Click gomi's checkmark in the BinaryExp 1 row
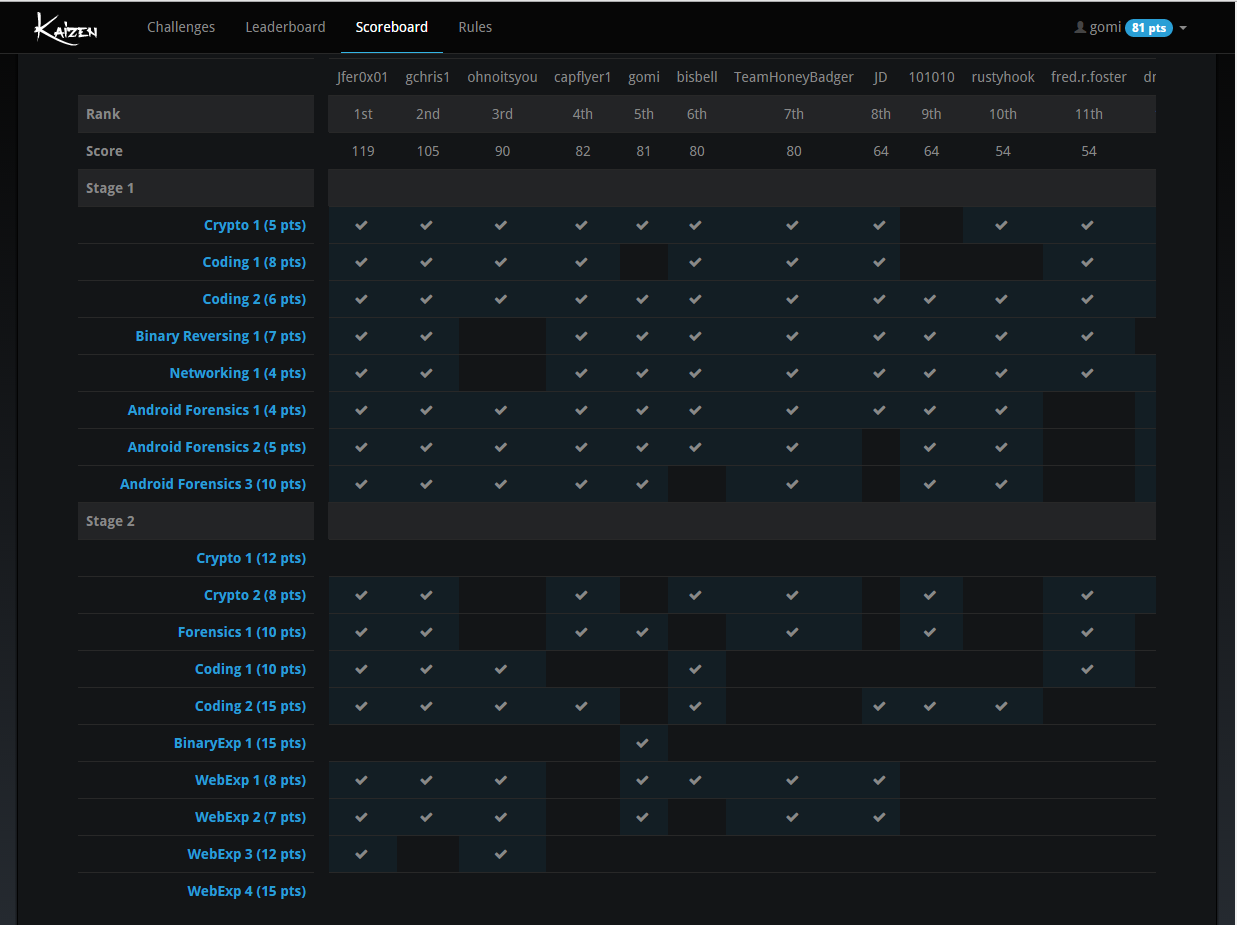 [x=643, y=743]
